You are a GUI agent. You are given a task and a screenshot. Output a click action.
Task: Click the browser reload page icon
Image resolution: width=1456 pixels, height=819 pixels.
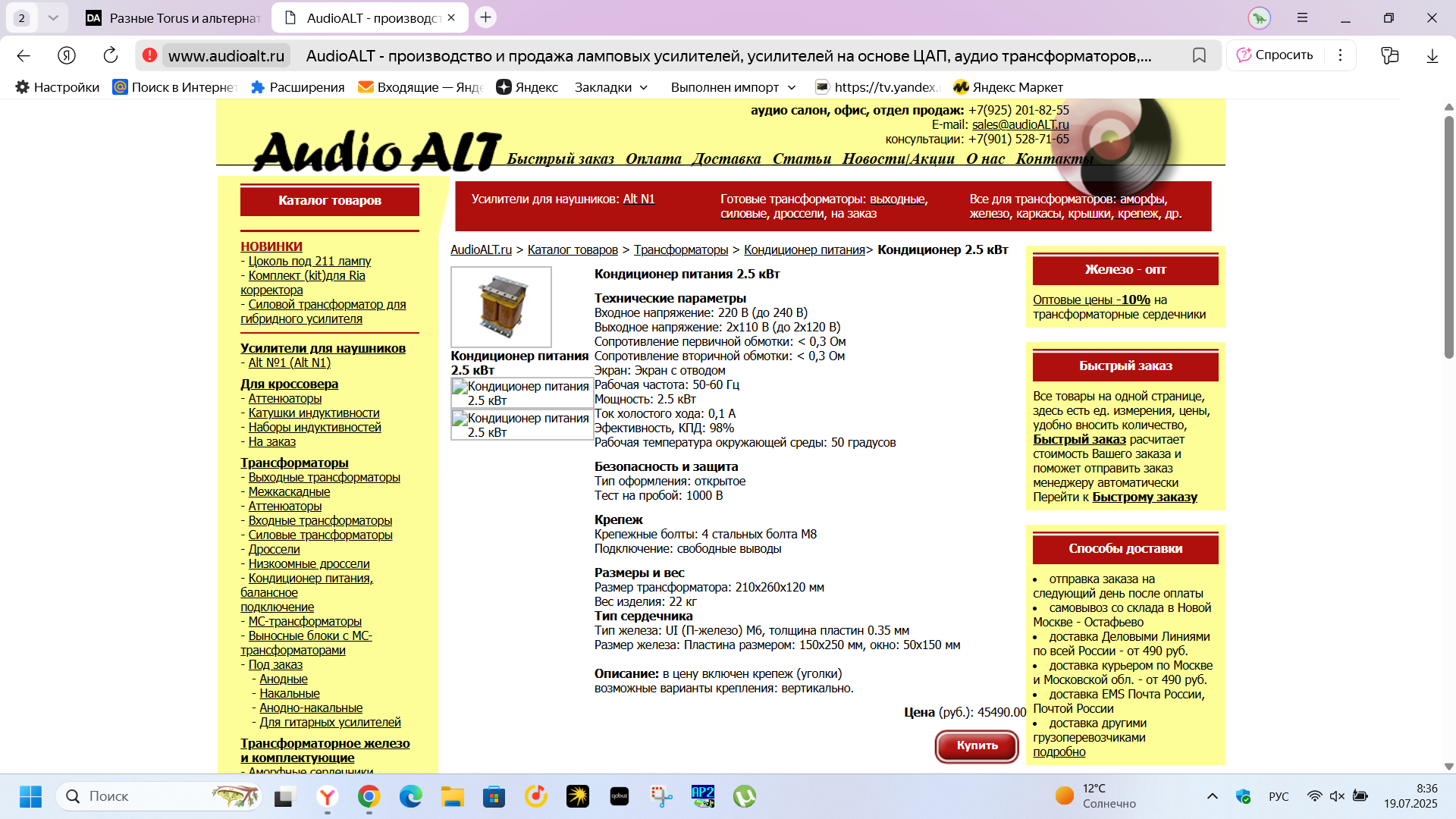coord(111,55)
